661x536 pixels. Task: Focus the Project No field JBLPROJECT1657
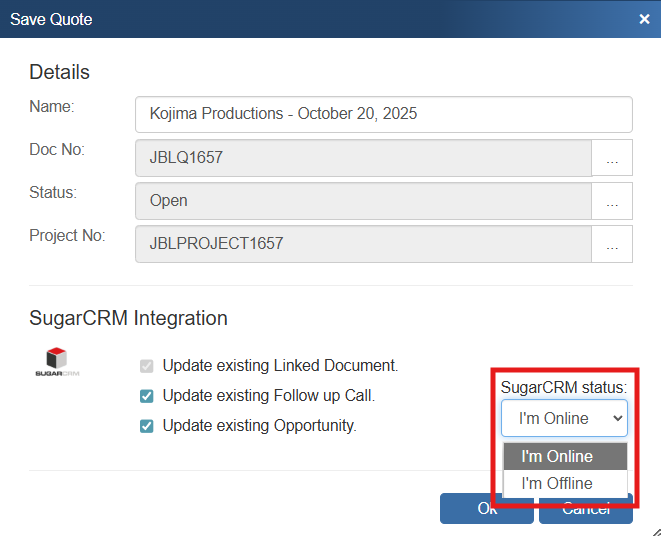click(363, 244)
